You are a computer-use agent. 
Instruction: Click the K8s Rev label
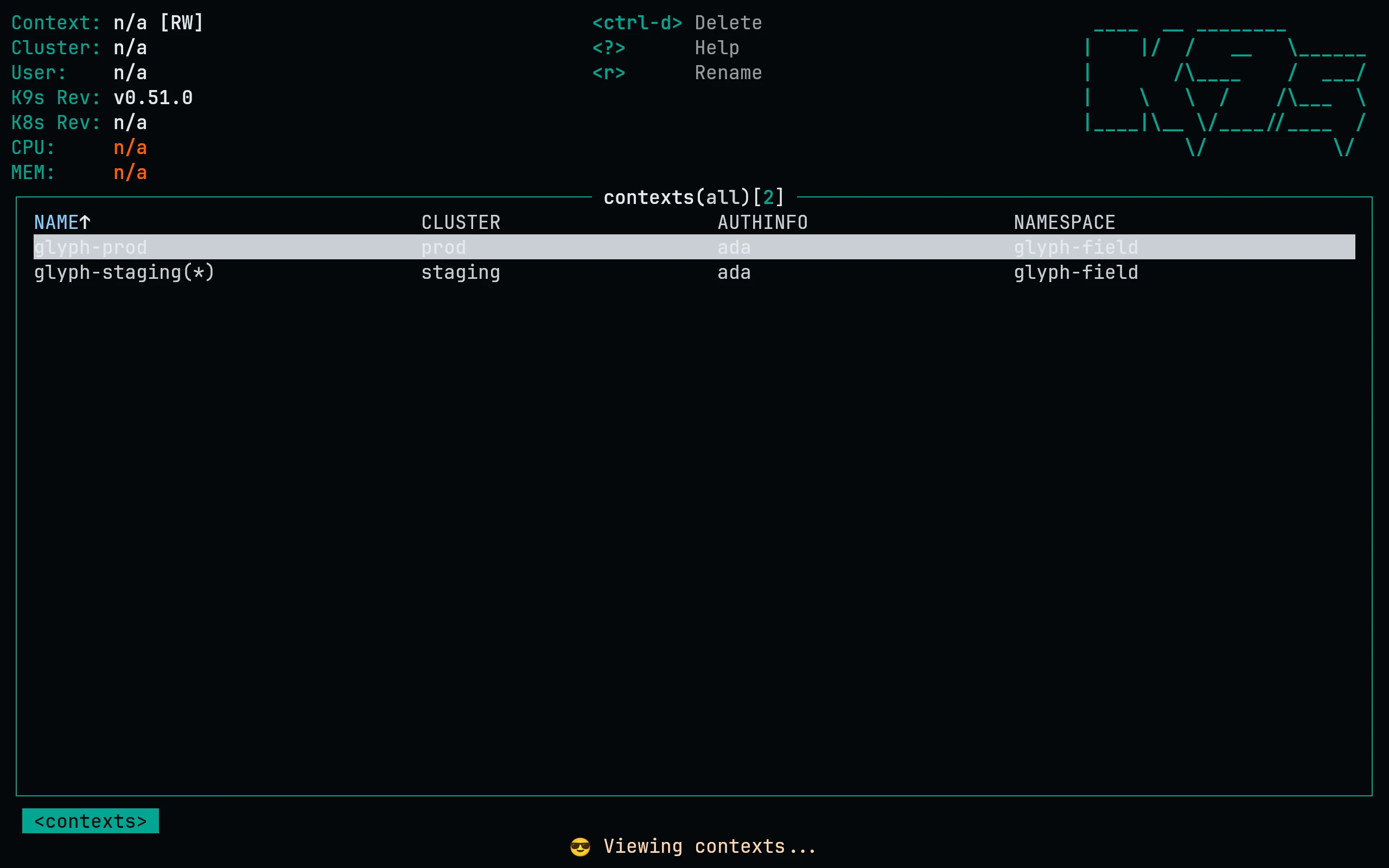pos(56,123)
